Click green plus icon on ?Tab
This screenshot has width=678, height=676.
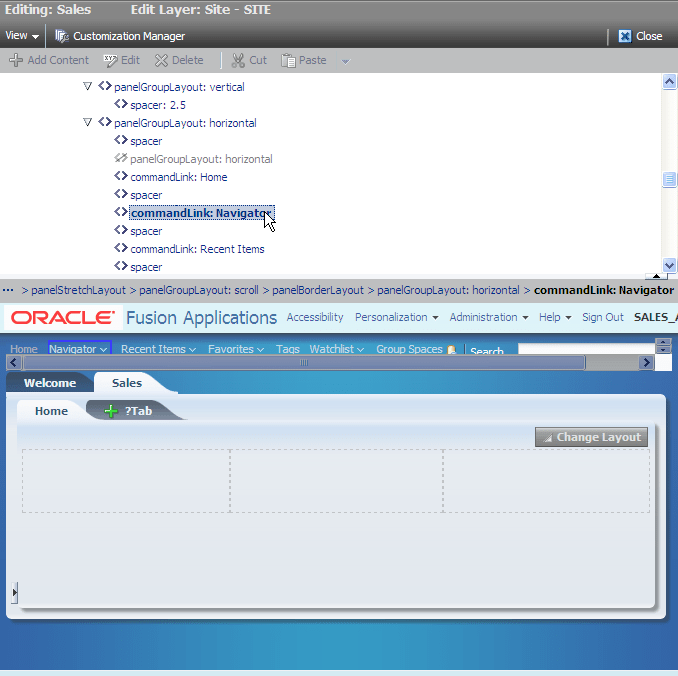click(x=111, y=411)
